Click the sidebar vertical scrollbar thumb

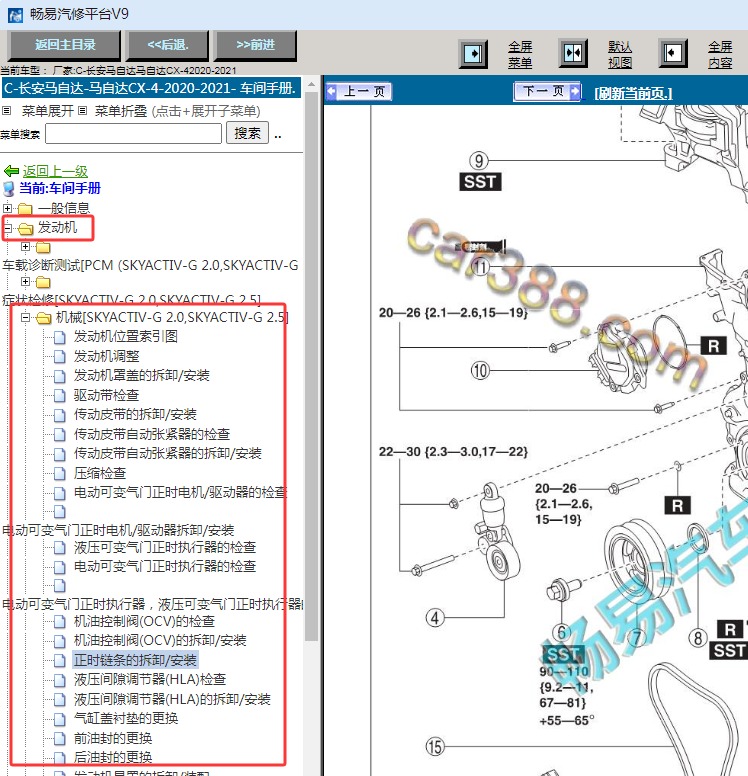(x=311, y=366)
